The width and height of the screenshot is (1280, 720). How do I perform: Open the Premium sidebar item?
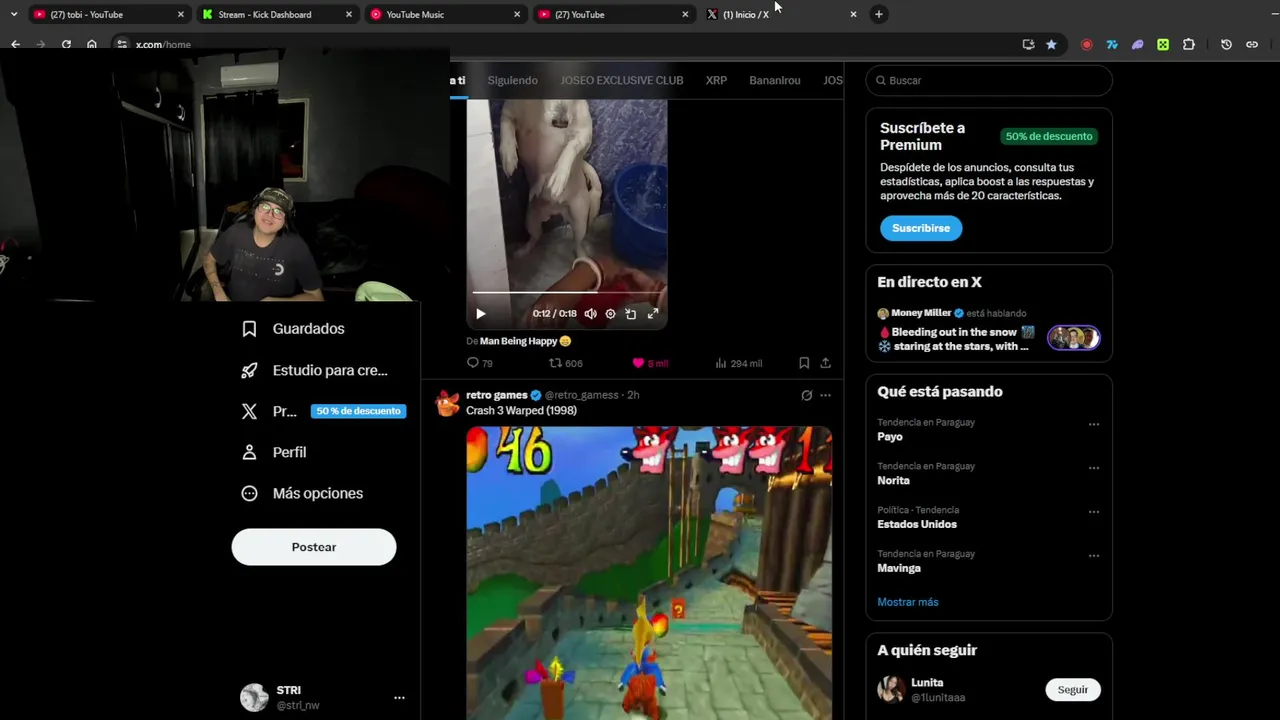(322, 411)
